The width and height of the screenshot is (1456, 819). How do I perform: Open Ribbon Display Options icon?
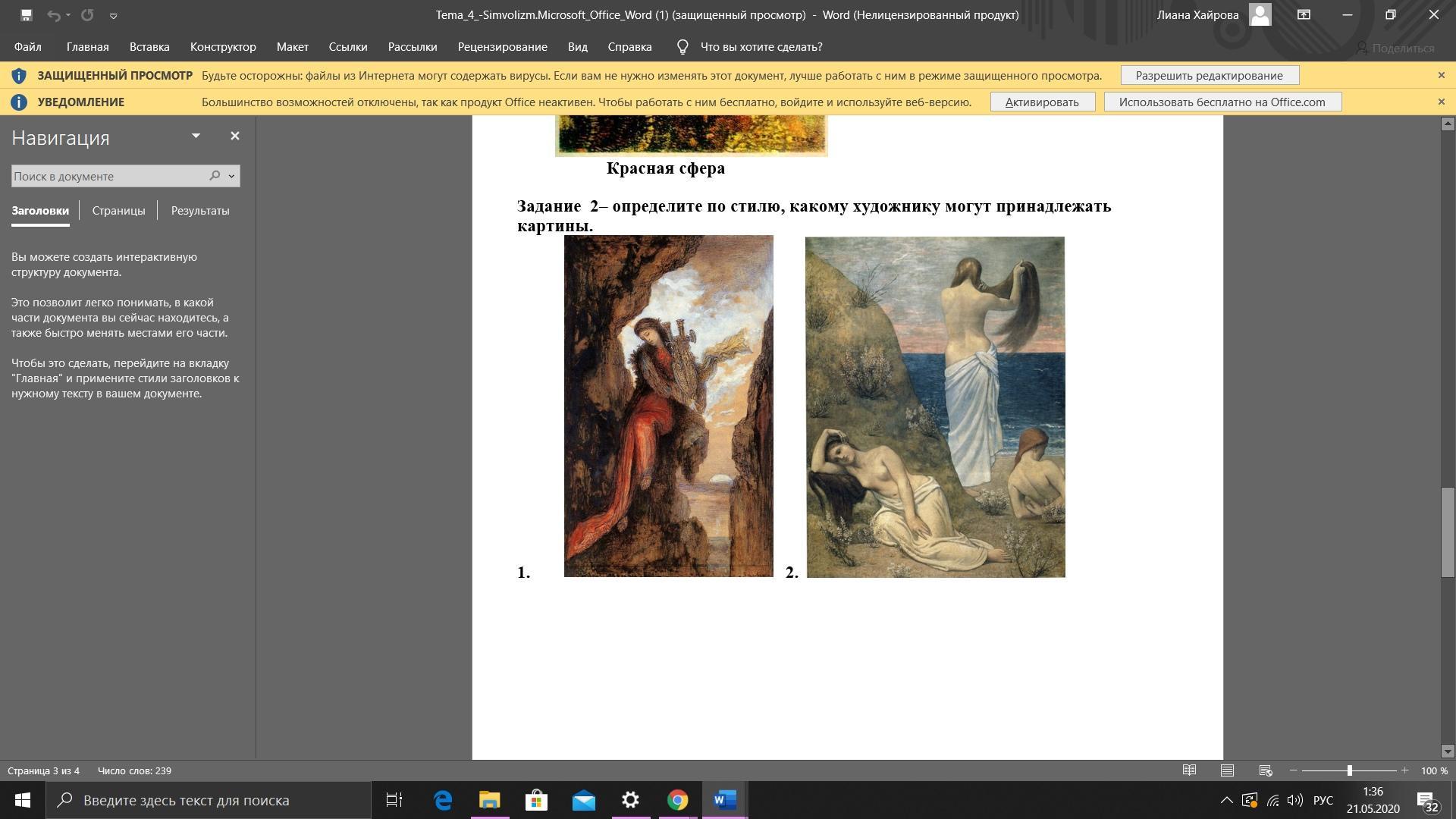(x=1304, y=14)
